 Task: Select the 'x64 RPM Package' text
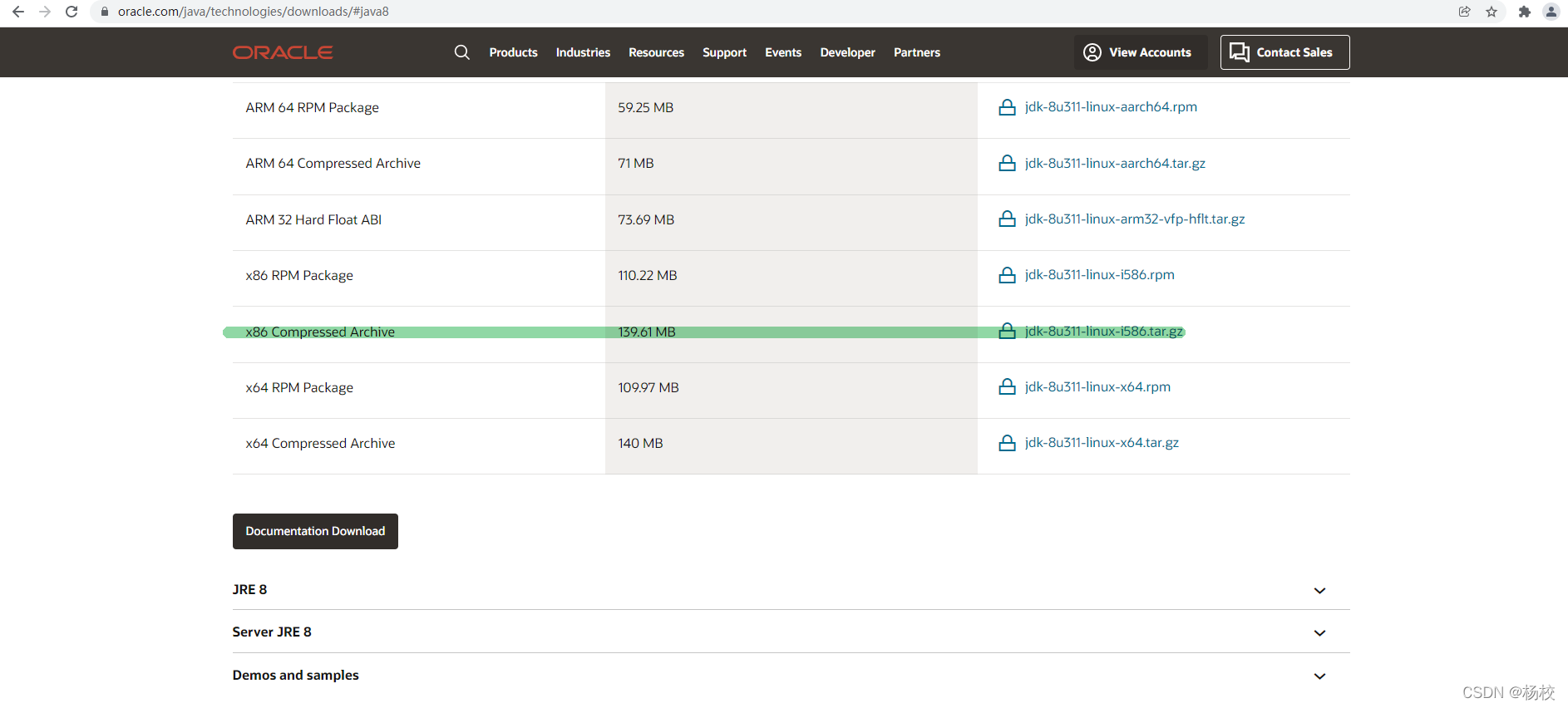click(299, 387)
